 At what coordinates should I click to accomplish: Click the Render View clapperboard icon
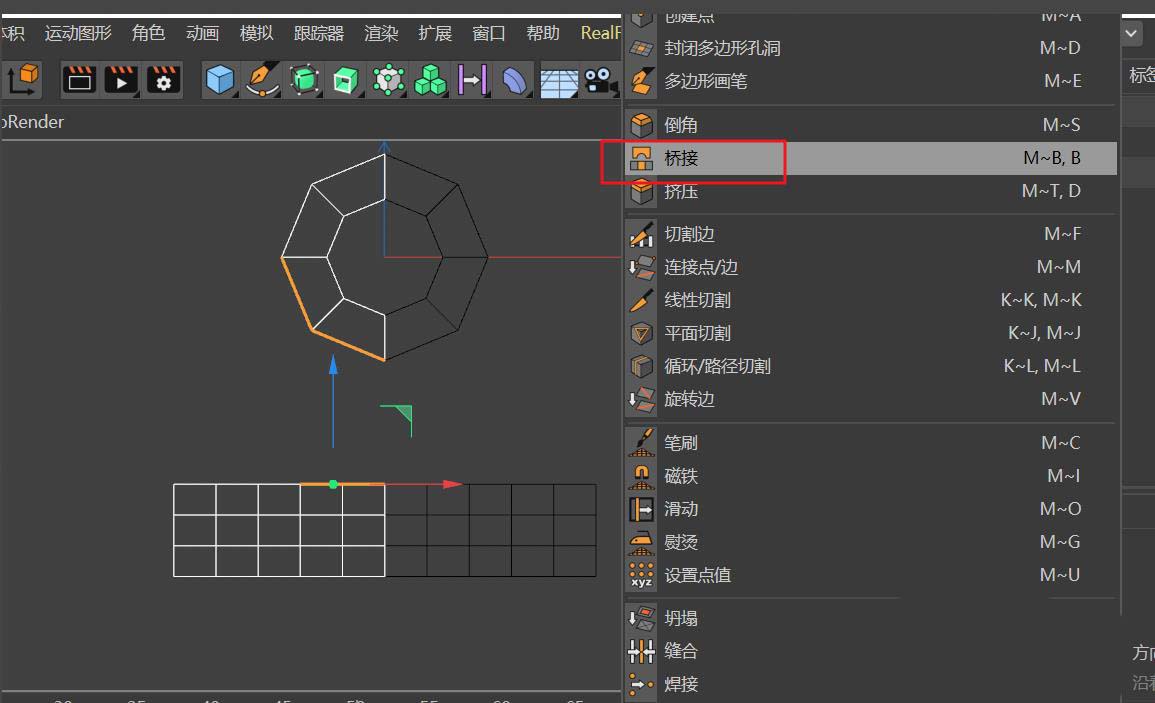click(x=79, y=80)
